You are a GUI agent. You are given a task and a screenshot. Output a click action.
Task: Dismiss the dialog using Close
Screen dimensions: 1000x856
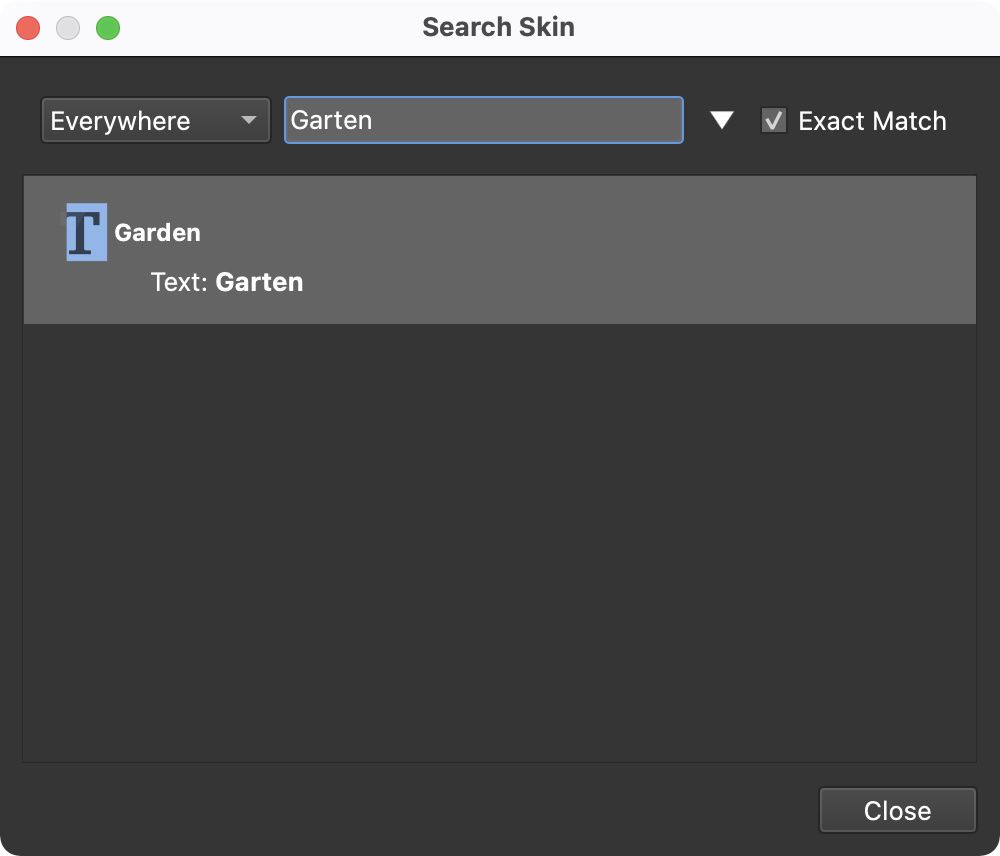point(897,810)
